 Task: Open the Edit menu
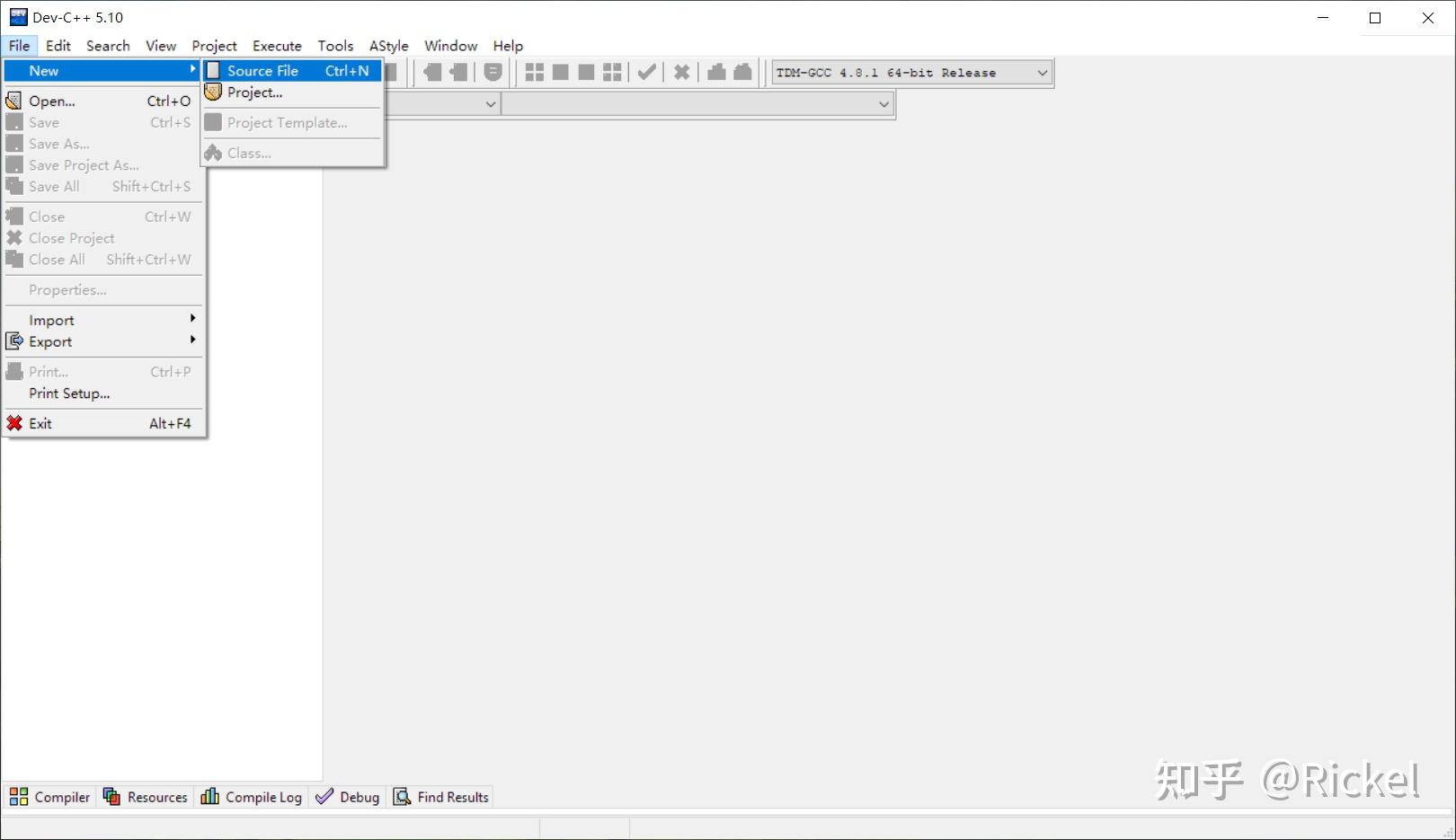(58, 46)
